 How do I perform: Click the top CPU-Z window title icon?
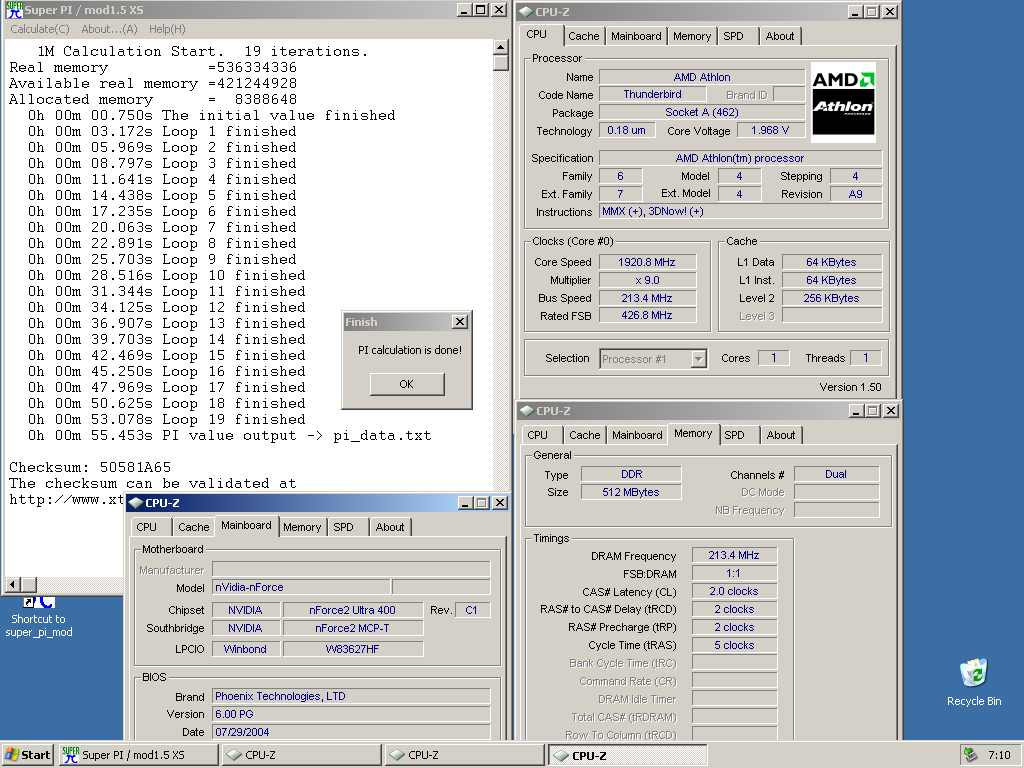pos(526,12)
